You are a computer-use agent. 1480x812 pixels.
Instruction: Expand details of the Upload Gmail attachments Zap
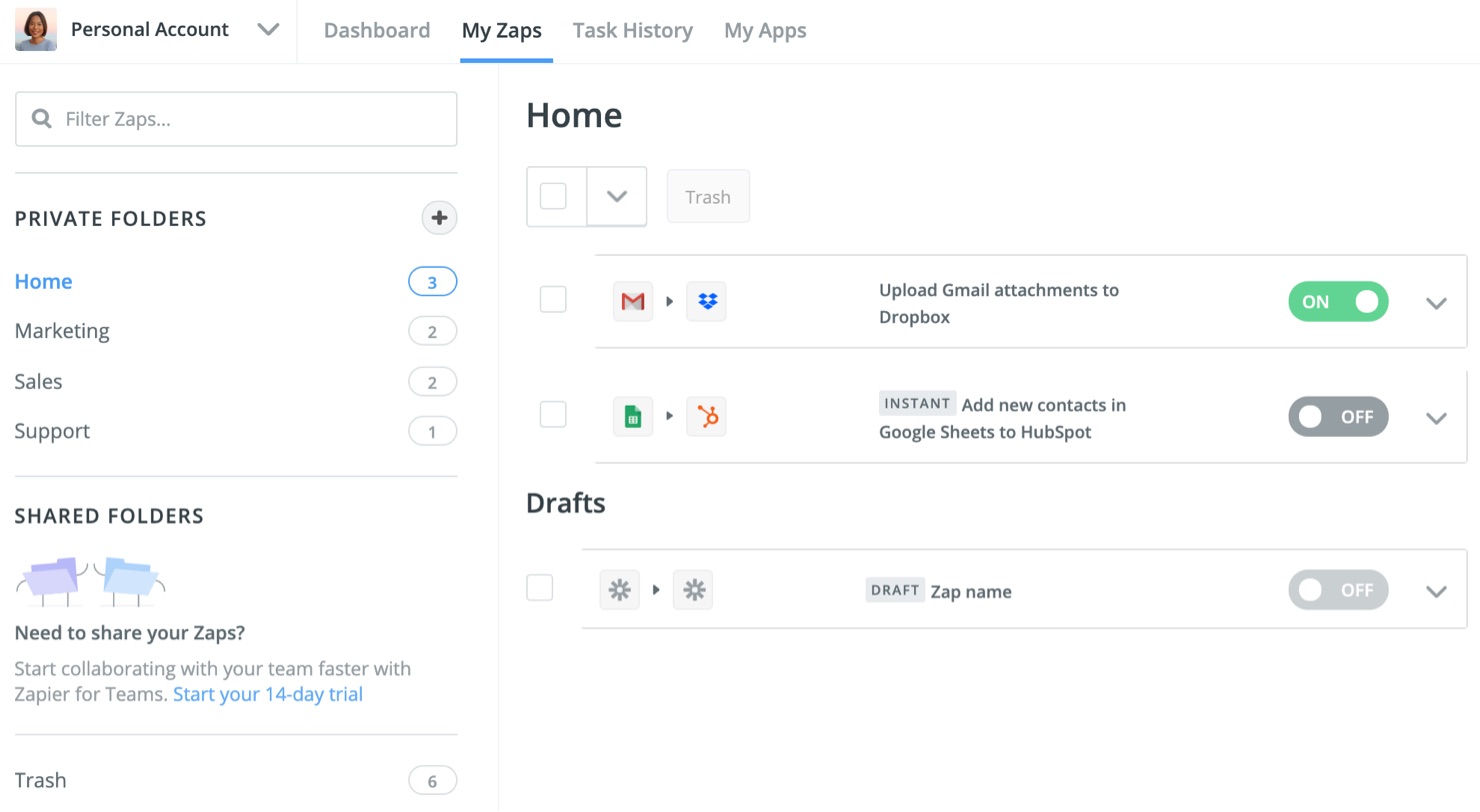(x=1436, y=301)
